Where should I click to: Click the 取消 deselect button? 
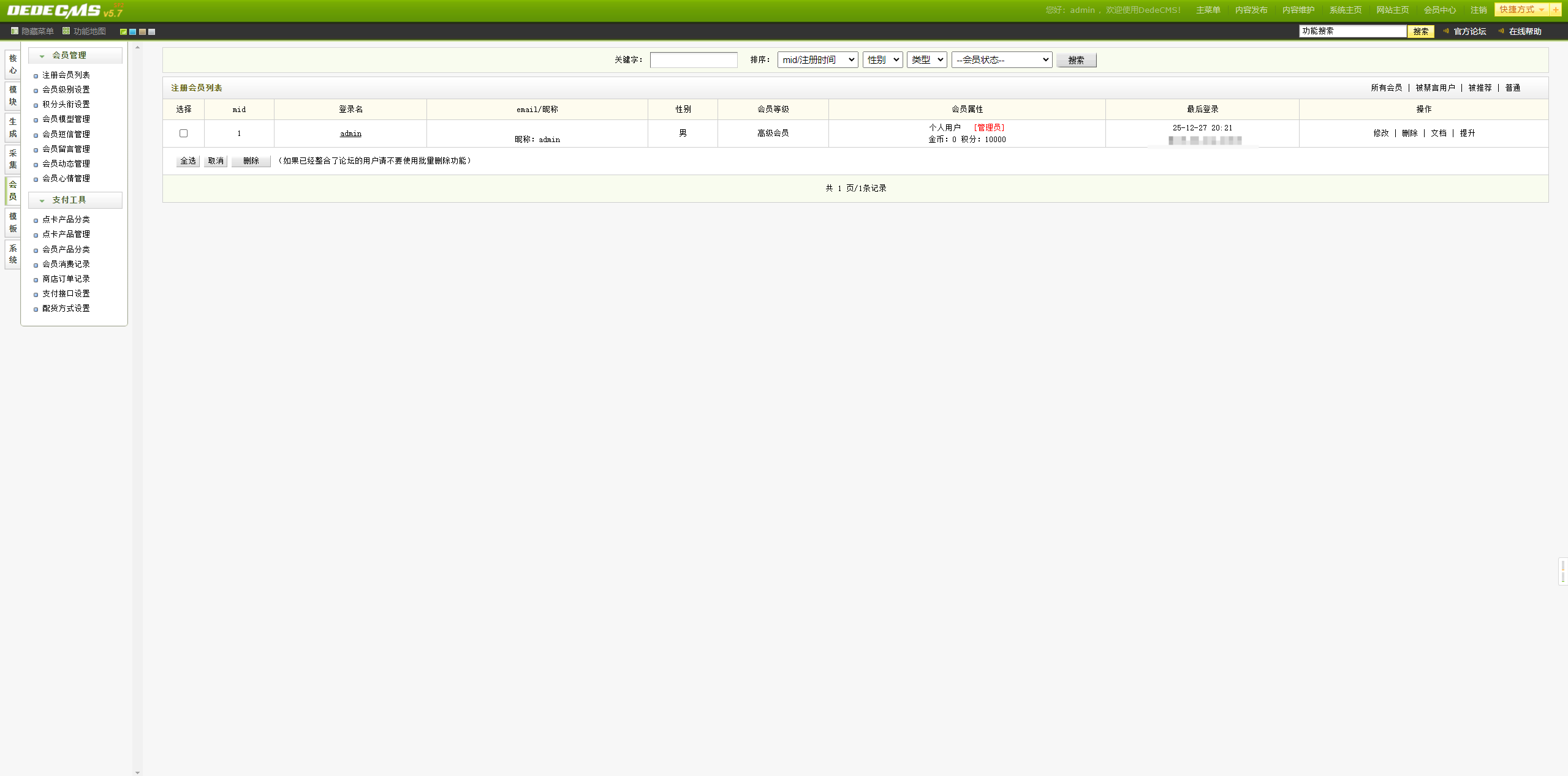(x=216, y=161)
